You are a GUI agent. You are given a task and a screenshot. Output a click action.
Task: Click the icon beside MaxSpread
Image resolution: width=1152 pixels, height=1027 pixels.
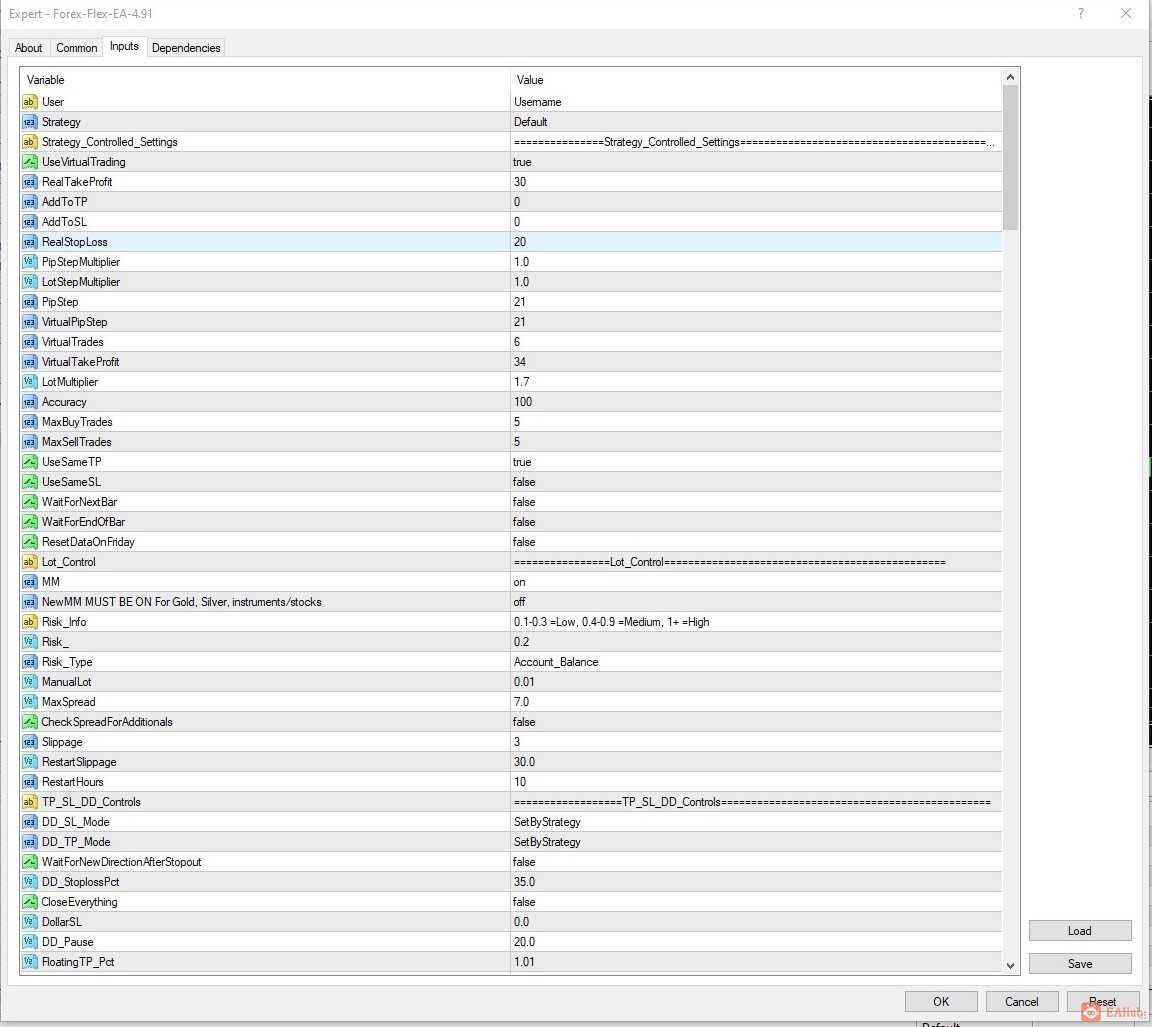(29, 702)
